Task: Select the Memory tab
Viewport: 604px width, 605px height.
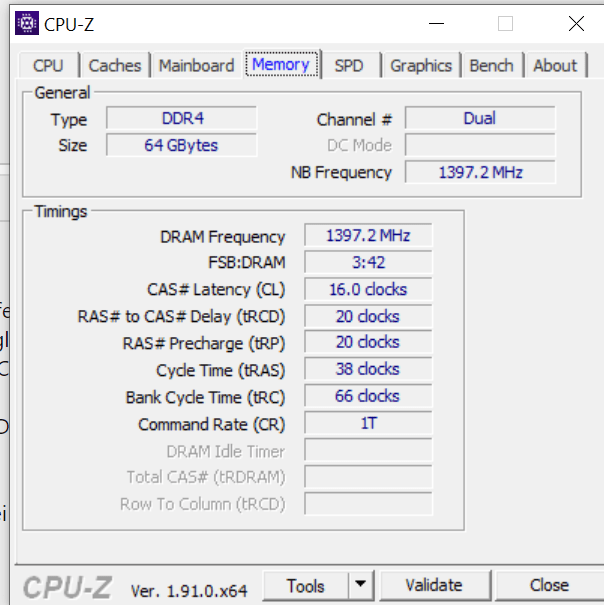Action: tap(281, 64)
